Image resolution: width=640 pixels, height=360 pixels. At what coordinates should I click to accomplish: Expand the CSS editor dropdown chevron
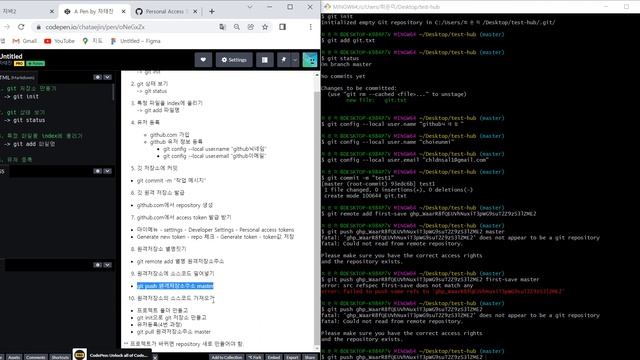coord(107,171)
